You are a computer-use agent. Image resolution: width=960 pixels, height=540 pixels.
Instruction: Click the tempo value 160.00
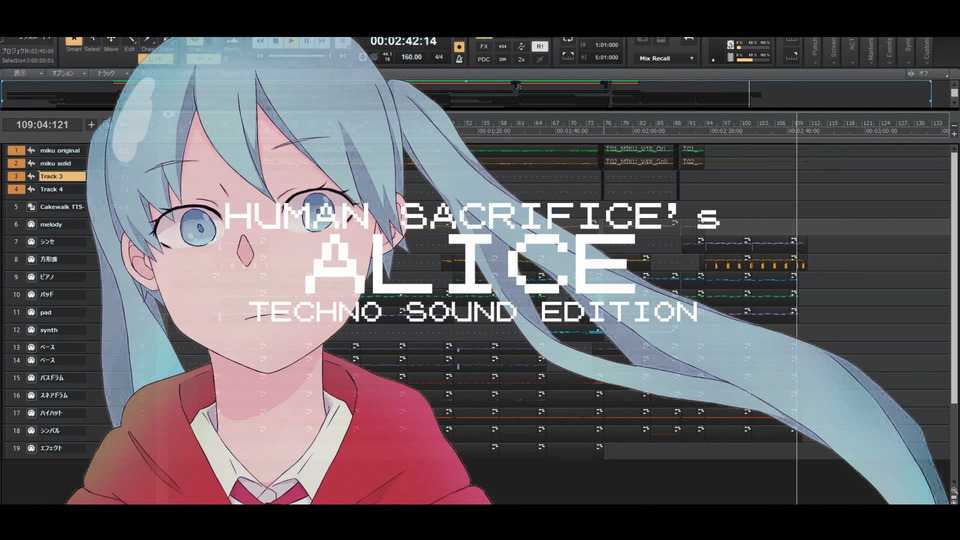[411, 57]
